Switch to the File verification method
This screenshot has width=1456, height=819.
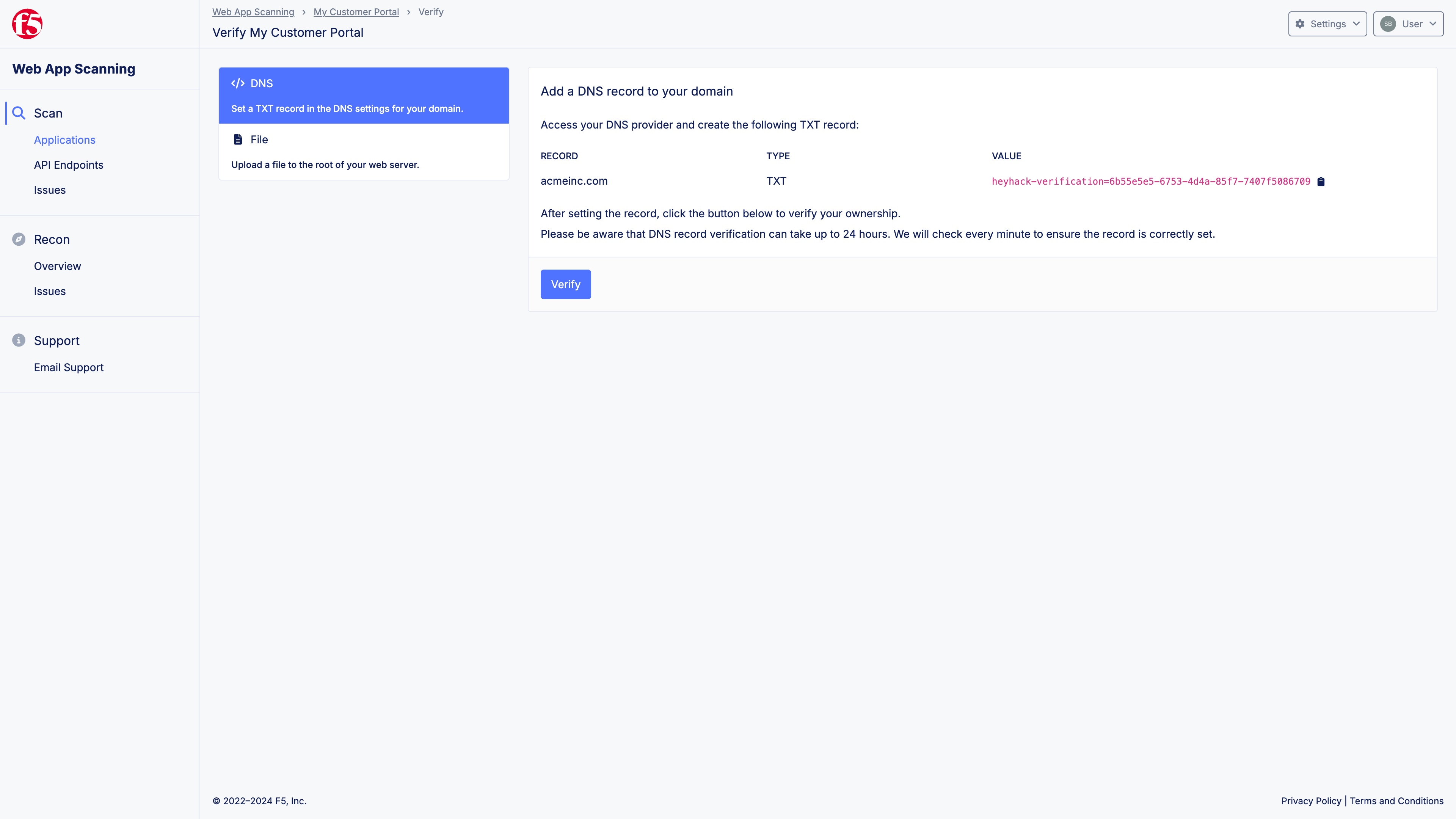point(364,152)
